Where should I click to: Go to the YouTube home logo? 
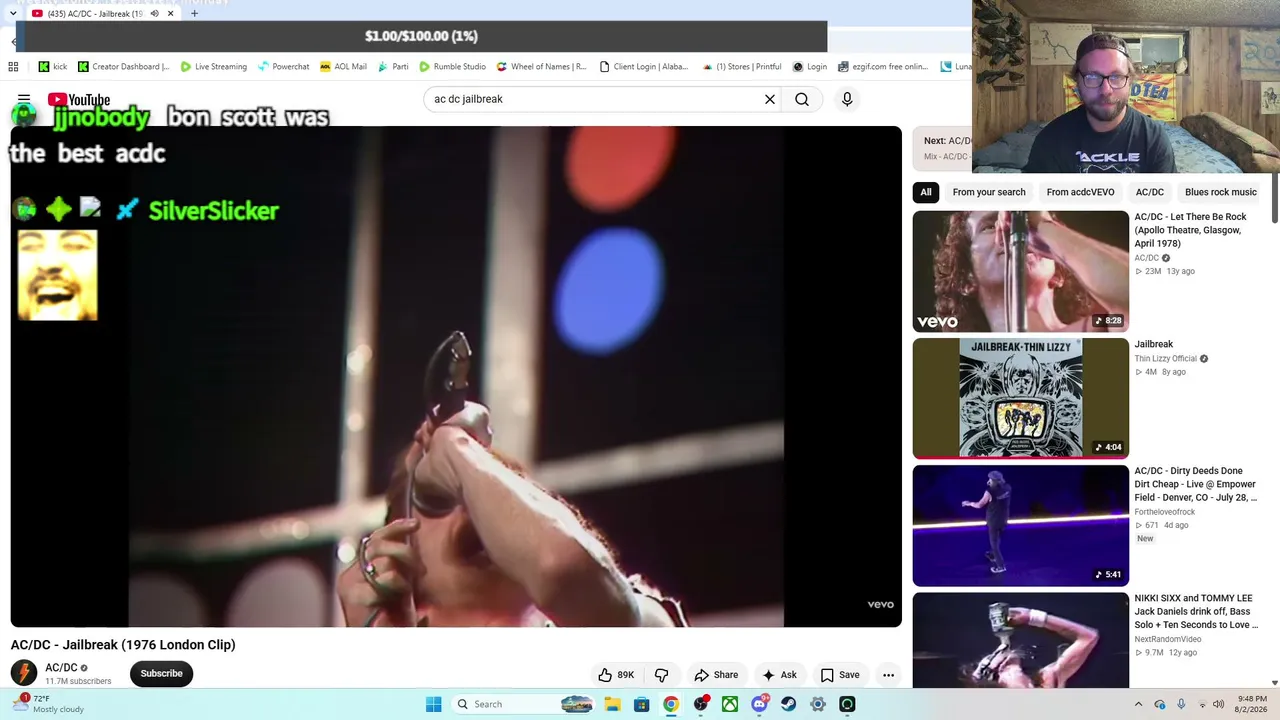pyautogui.click(x=79, y=100)
